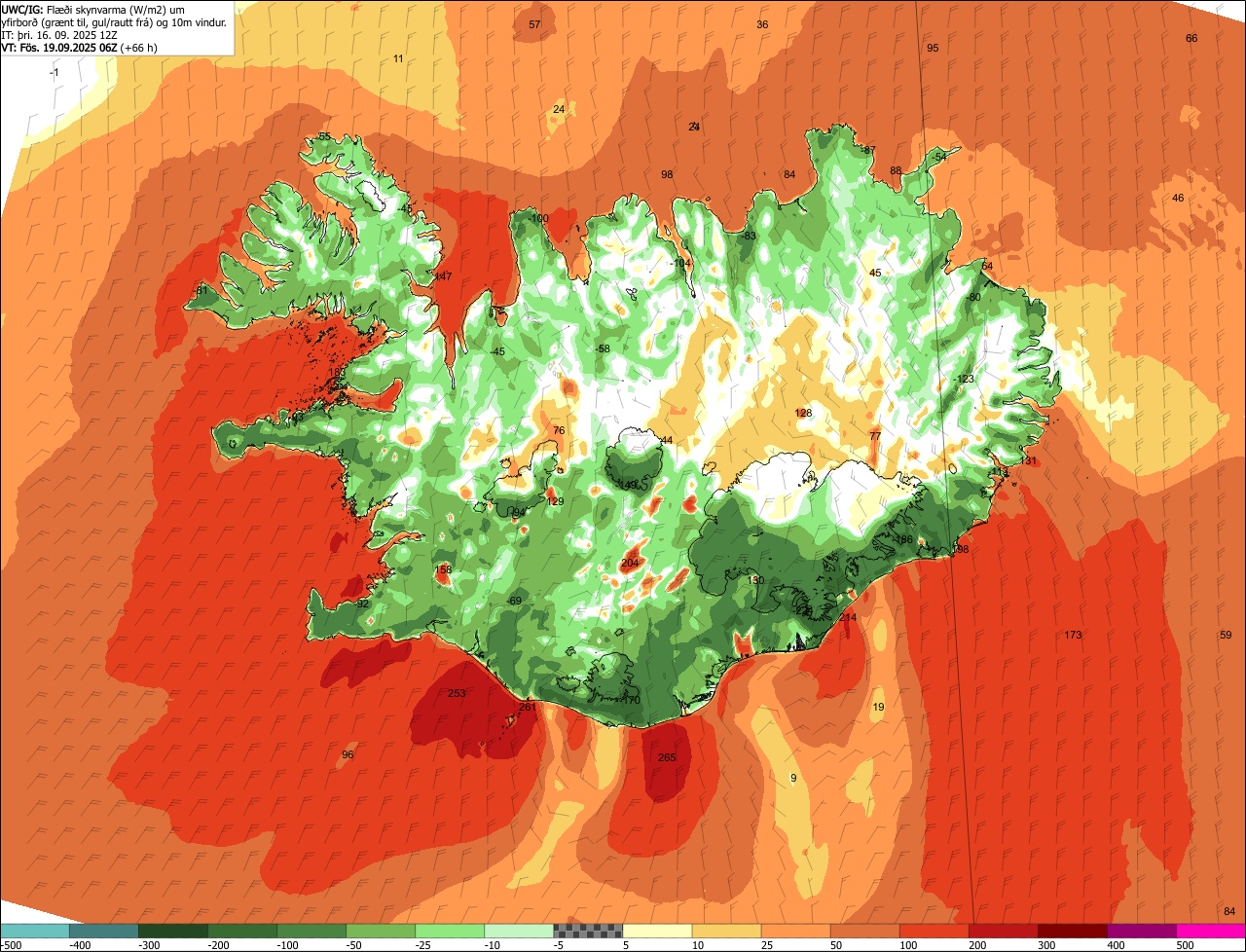The image size is (1246, 952).
Task: Click the map value -104 in north Iceland
Action: click(x=679, y=263)
